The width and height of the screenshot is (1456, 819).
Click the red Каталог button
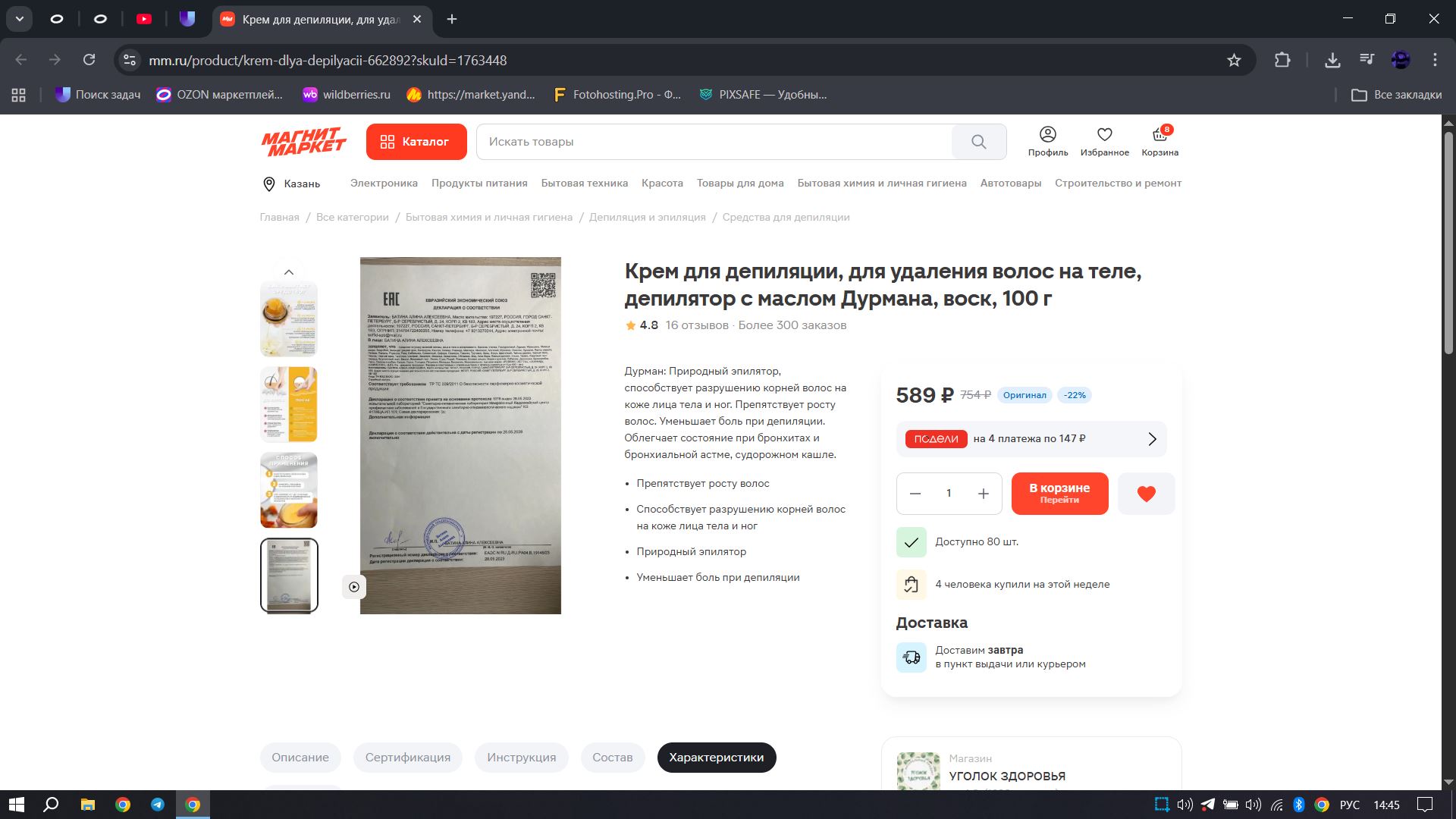[416, 142]
